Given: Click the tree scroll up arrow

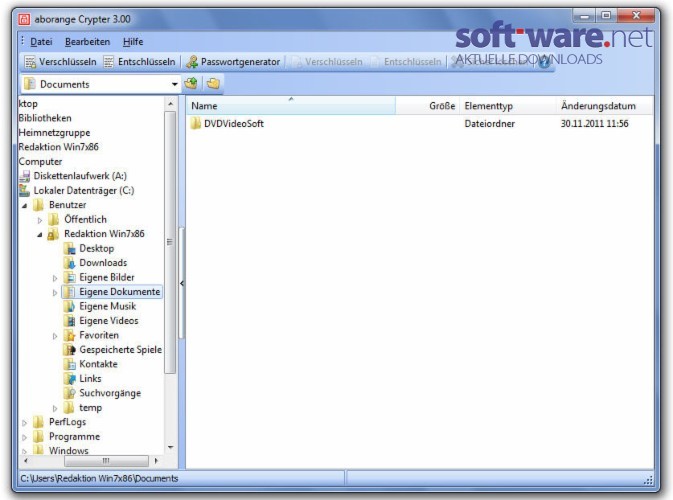Looking at the screenshot, I should point(170,104).
